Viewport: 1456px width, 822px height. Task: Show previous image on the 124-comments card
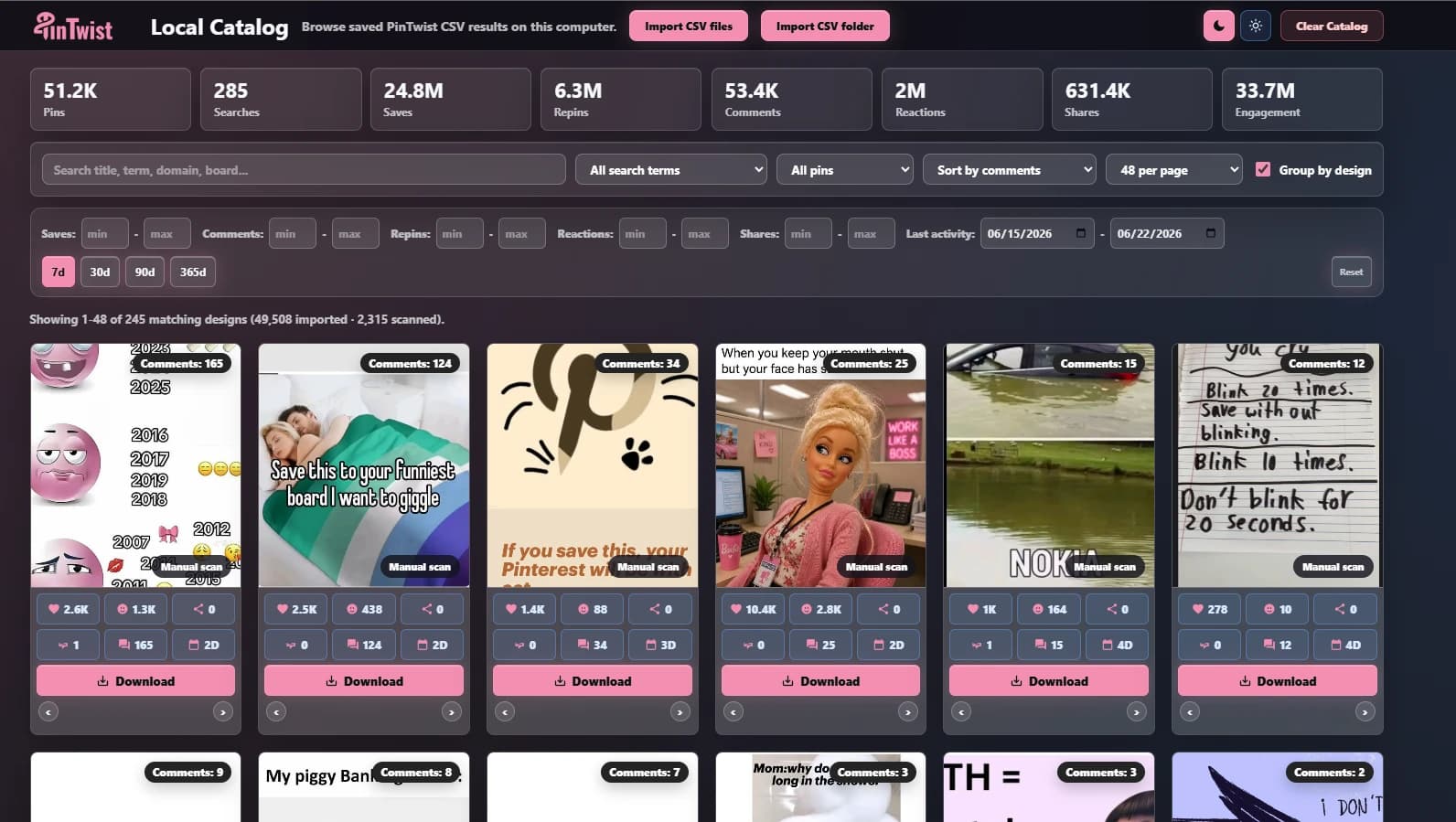(x=276, y=711)
